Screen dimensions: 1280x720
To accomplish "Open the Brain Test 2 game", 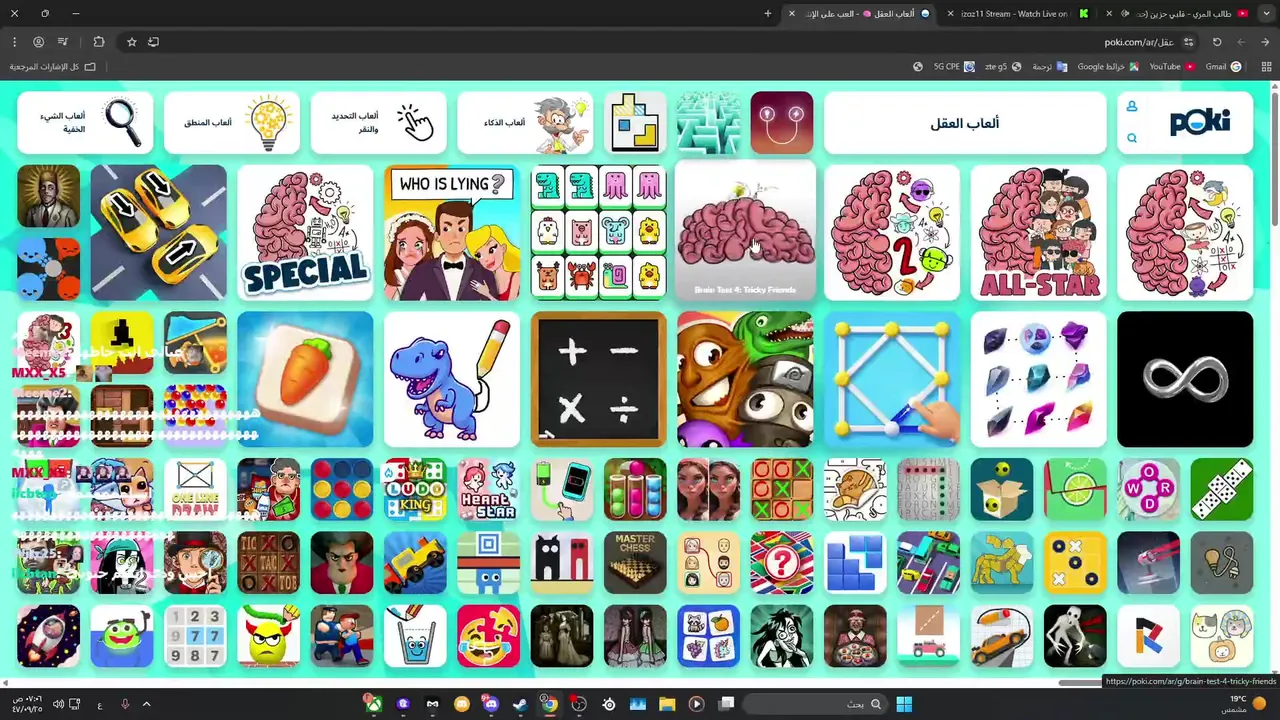I will tap(892, 233).
